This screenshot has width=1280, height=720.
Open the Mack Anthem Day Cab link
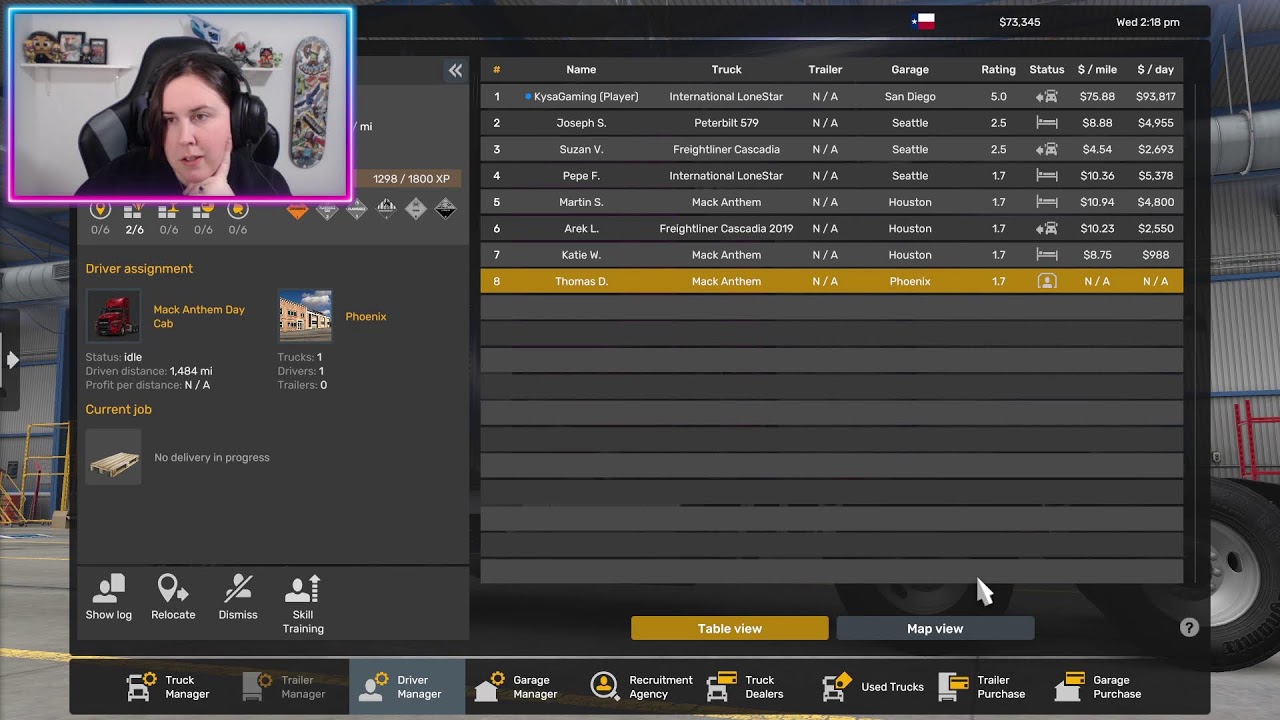tap(198, 316)
